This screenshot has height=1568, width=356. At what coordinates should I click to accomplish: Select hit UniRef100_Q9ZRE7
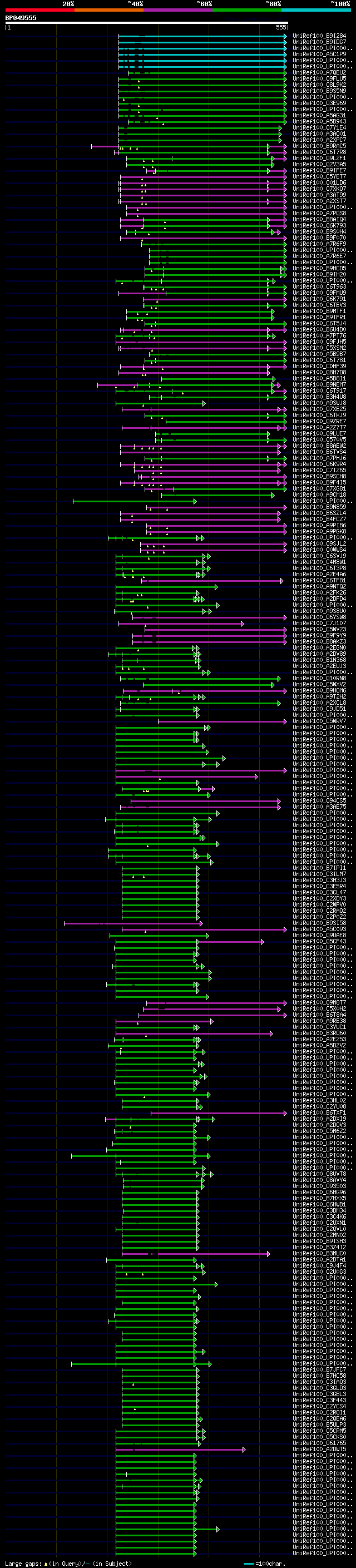319,421
